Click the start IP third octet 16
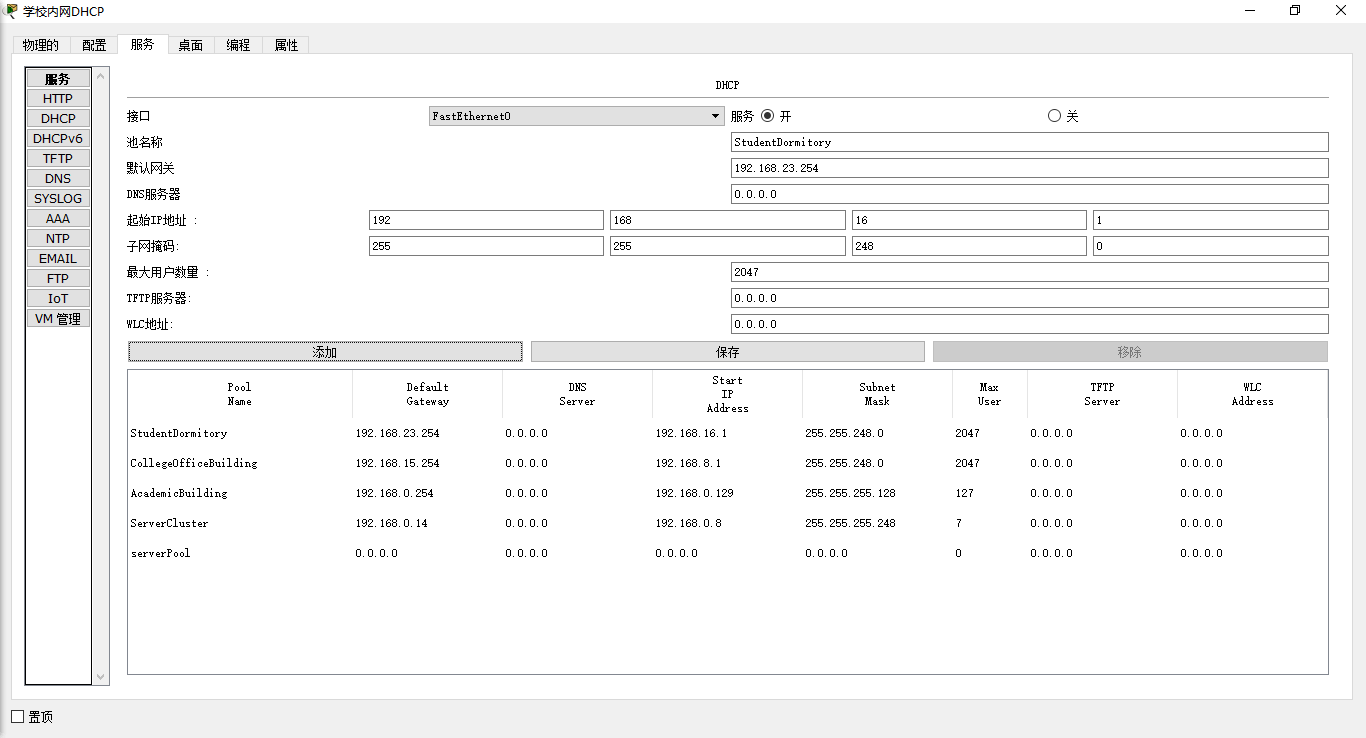1366x738 pixels. point(969,220)
